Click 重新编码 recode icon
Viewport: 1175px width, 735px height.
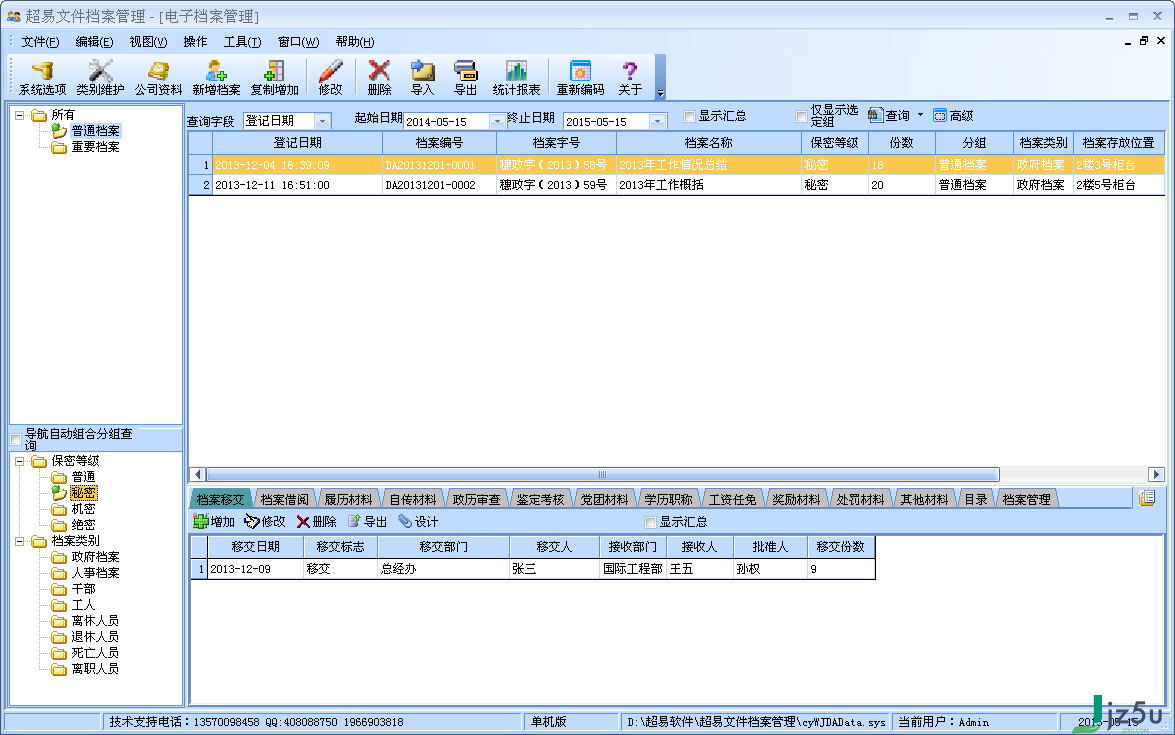click(x=580, y=78)
